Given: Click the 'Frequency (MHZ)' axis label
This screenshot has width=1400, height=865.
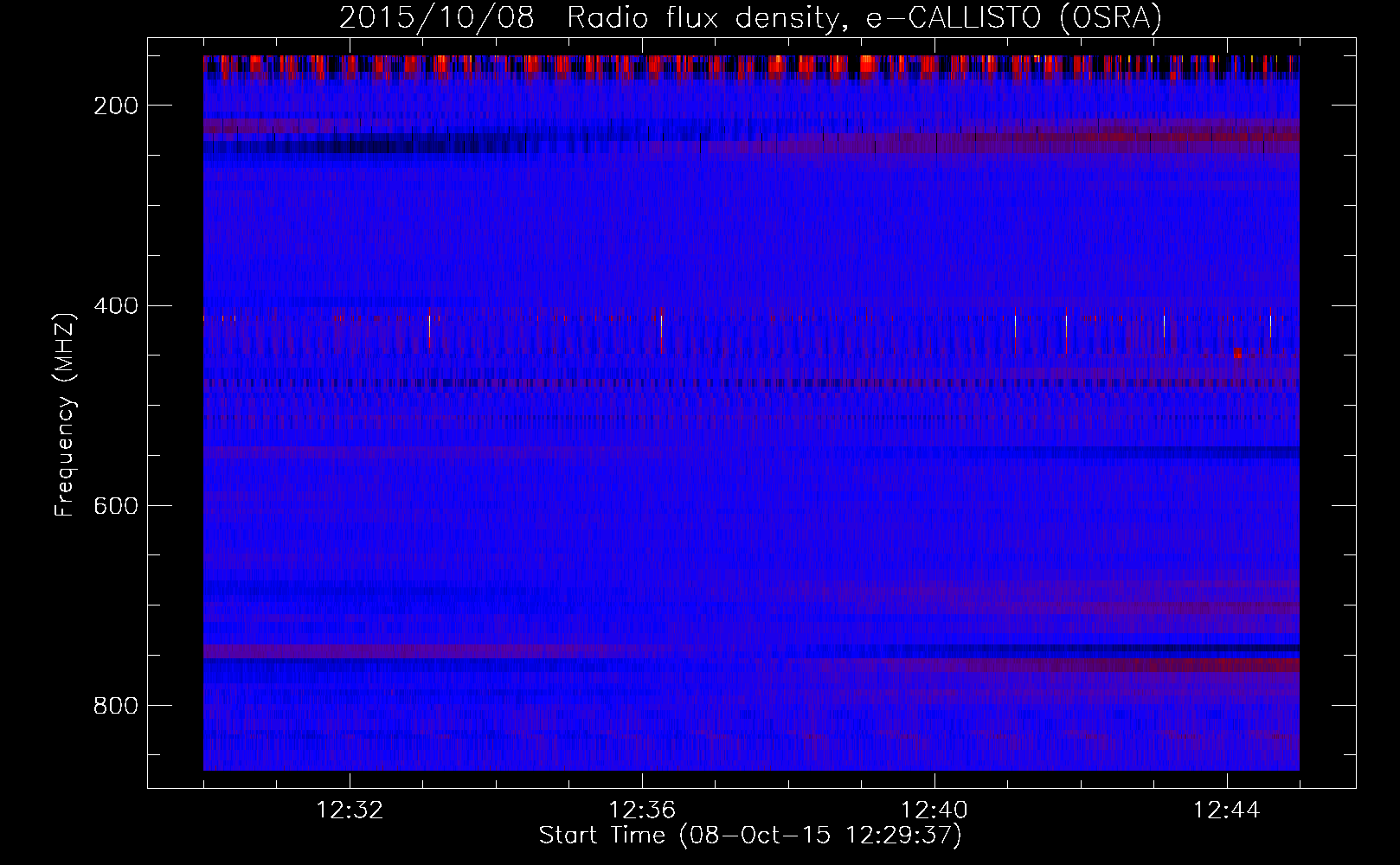Looking at the screenshot, I should coord(65,414).
